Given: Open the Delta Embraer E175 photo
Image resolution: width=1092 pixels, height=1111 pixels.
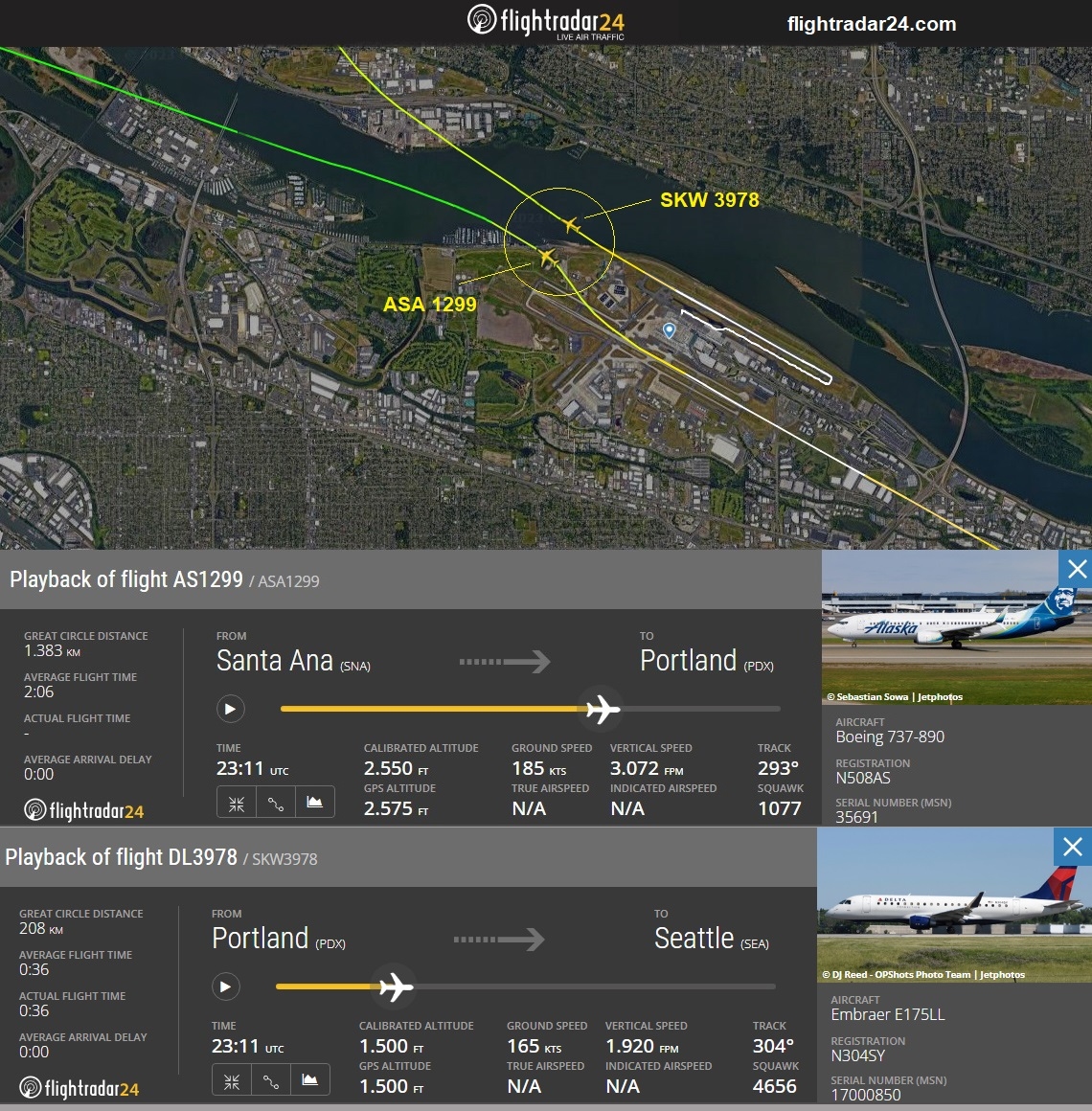Looking at the screenshot, I should tap(954, 905).
